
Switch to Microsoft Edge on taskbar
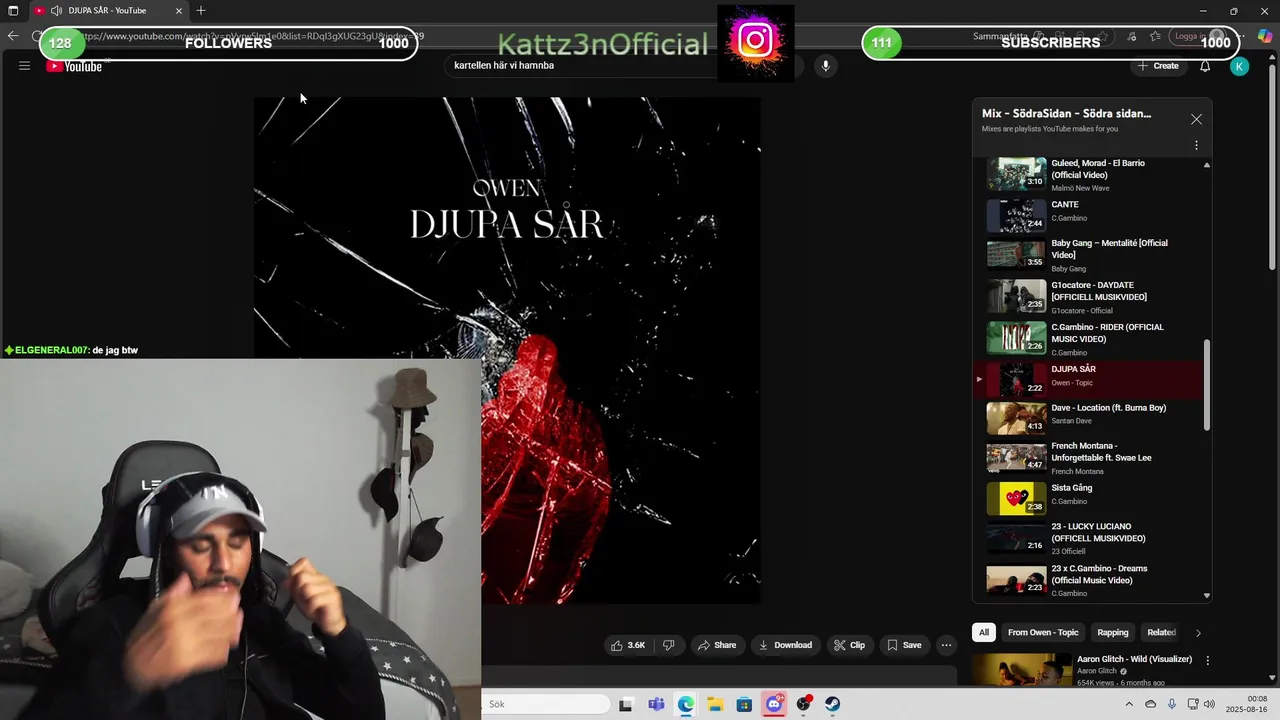coord(685,705)
